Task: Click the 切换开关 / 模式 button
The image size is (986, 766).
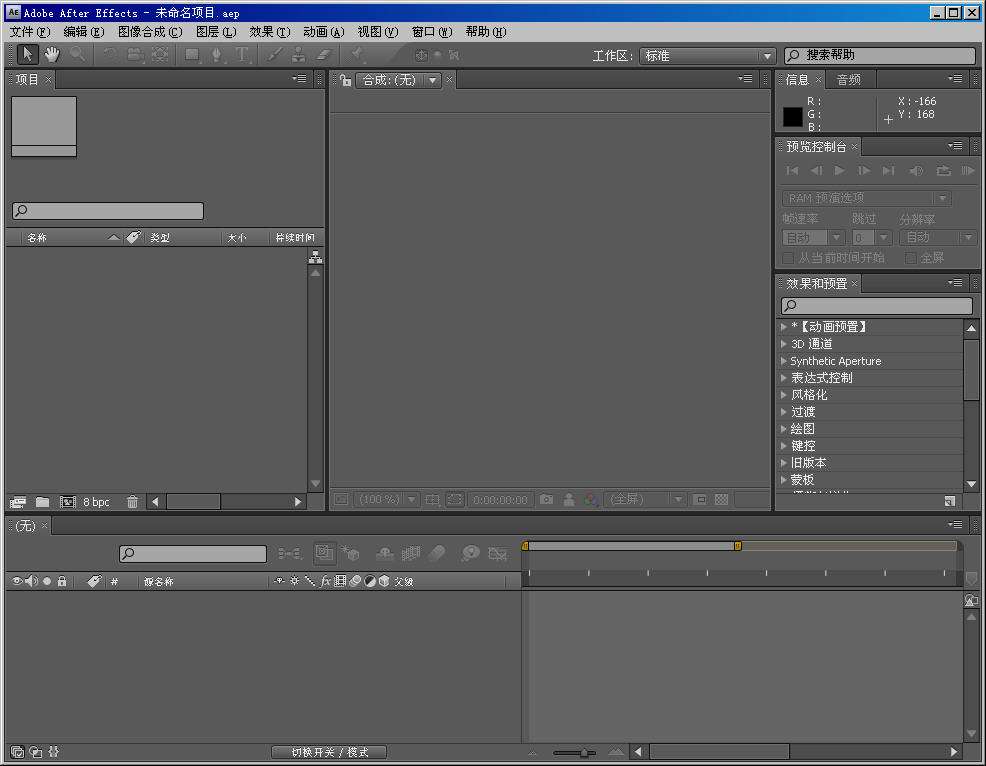Action: click(x=329, y=752)
